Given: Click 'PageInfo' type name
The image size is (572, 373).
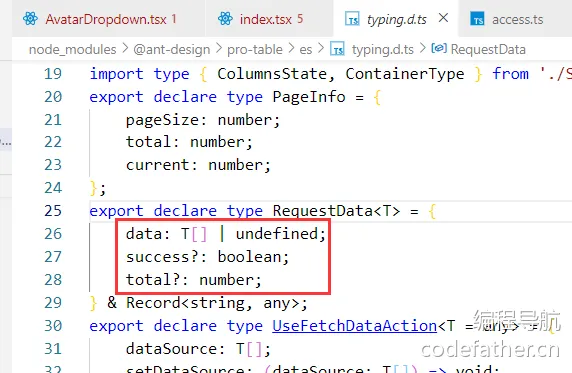Looking at the screenshot, I should point(309,97).
